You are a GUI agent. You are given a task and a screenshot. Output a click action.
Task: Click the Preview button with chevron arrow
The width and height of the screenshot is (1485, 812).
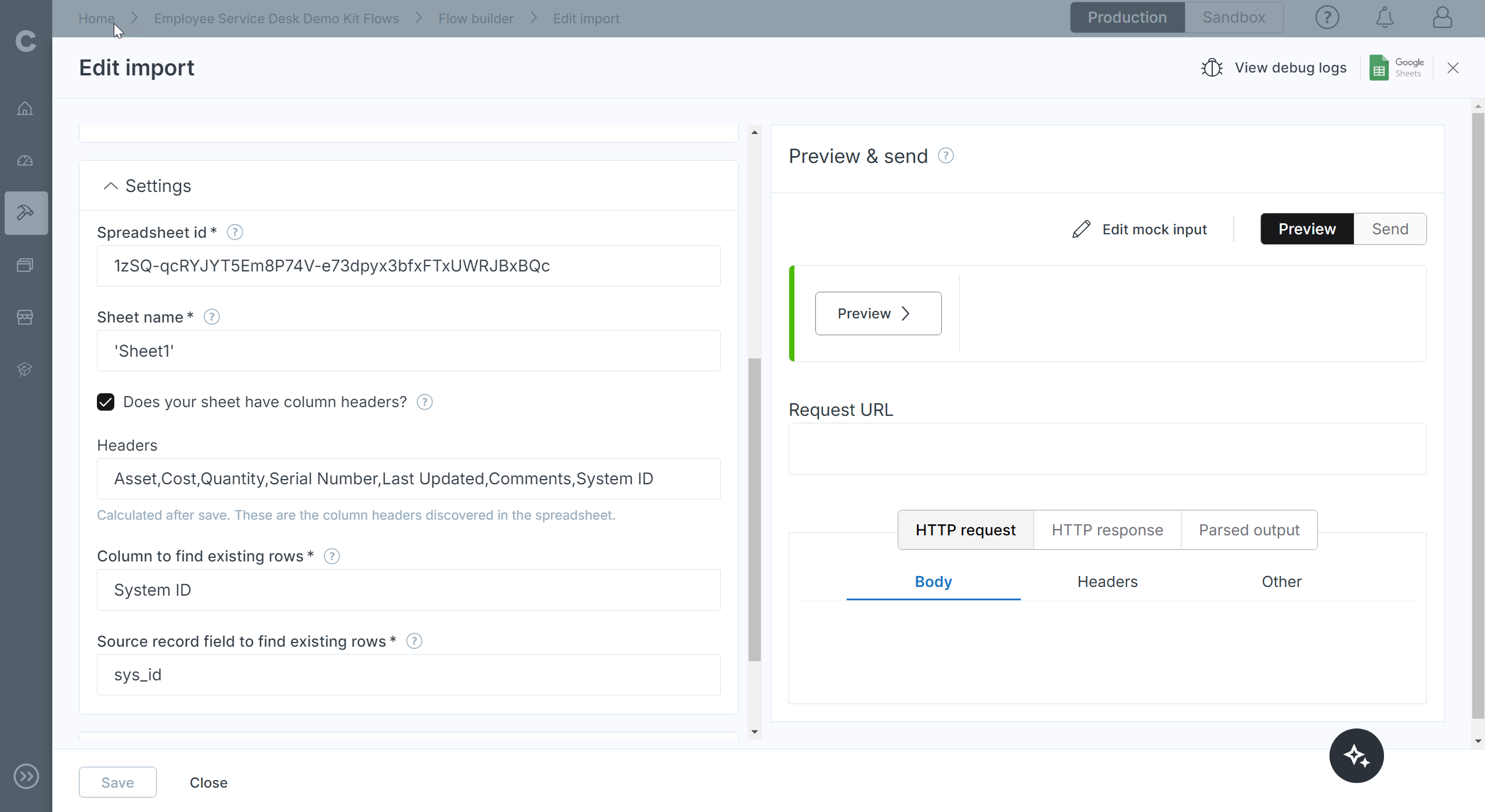coord(878,313)
